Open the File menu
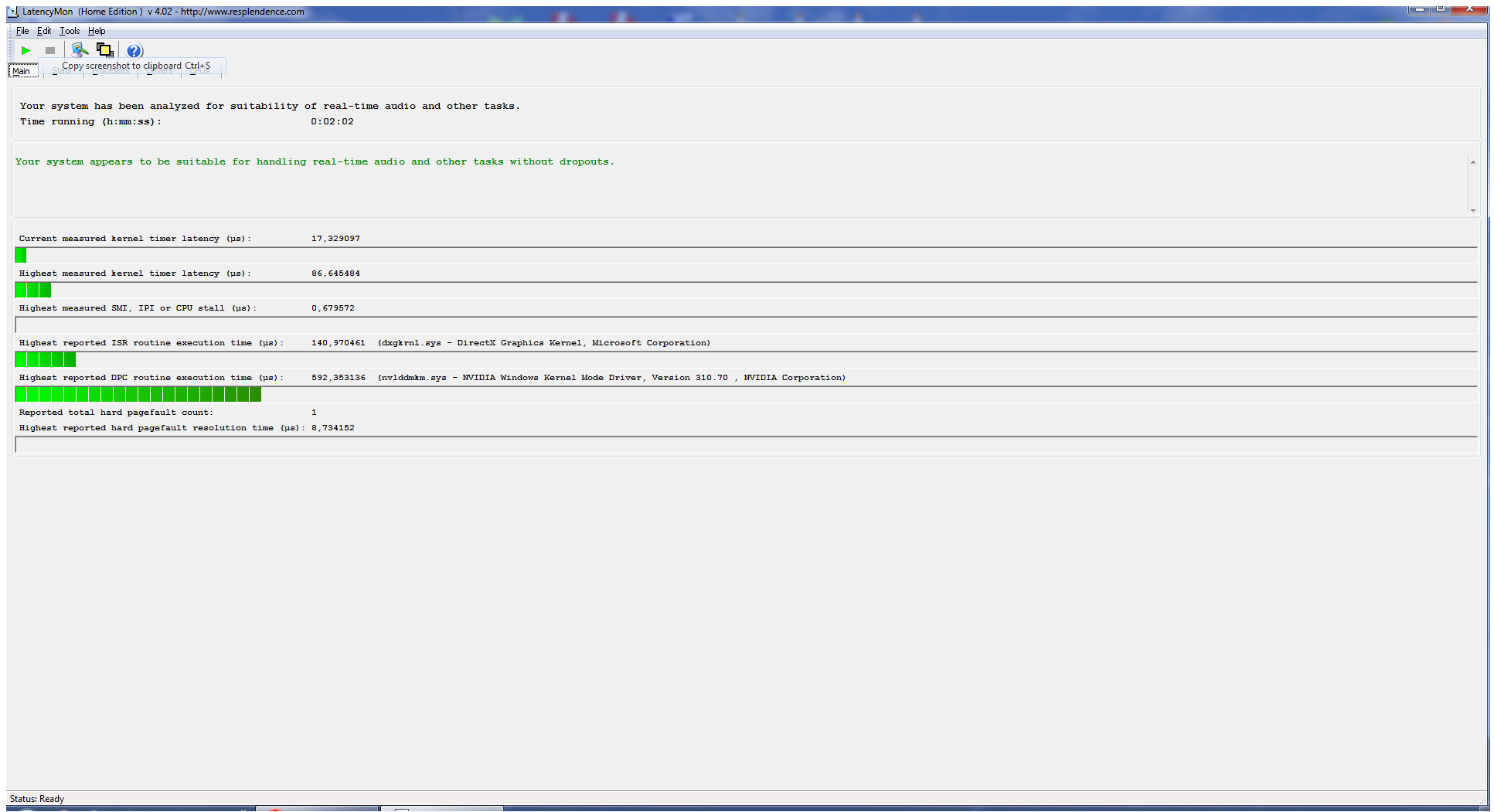The image size is (1494, 812). click(x=22, y=31)
